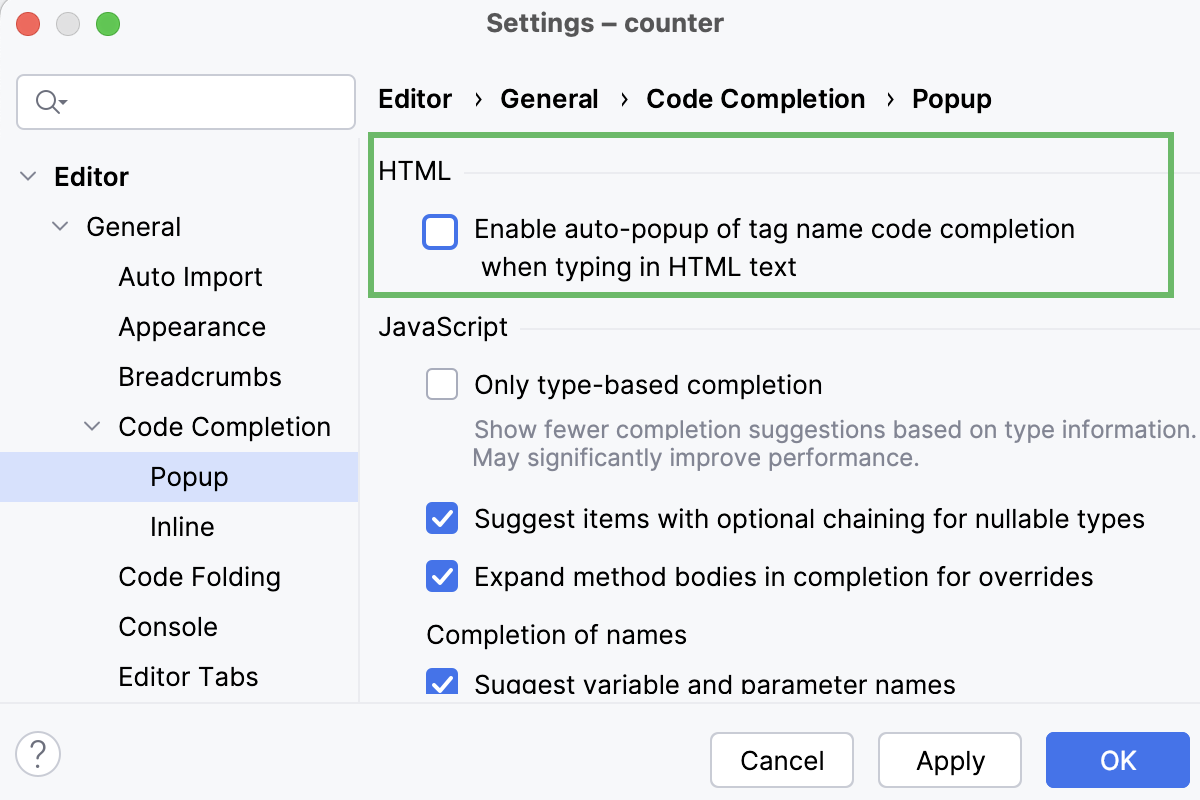The height and width of the screenshot is (800, 1200).
Task: Open the Auto Import settings page
Action: 190,277
